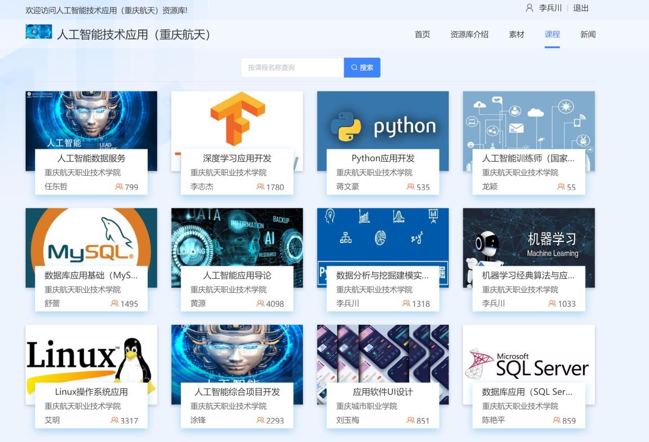The width and height of the screenshot is (649, 442).
Task: Click the enrollment icon beside 859
Action: pos(557,420)
